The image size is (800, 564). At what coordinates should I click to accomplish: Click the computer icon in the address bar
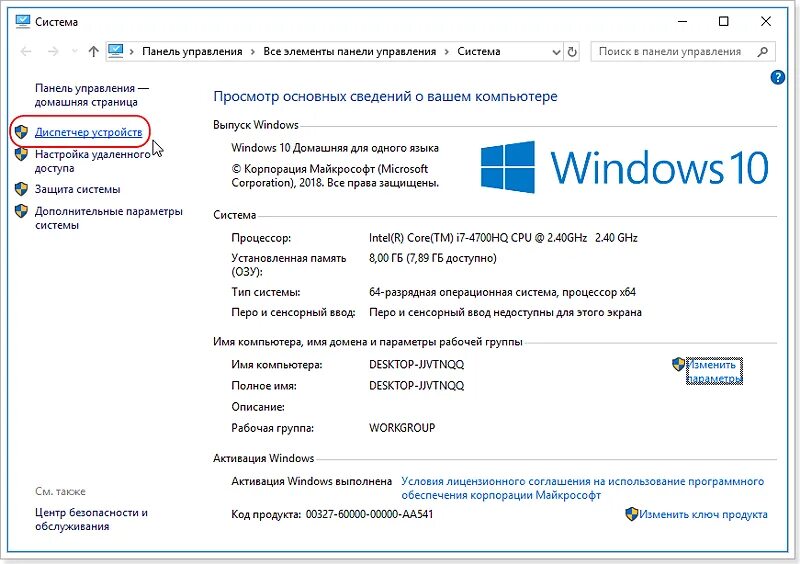[x=116, y=51]
